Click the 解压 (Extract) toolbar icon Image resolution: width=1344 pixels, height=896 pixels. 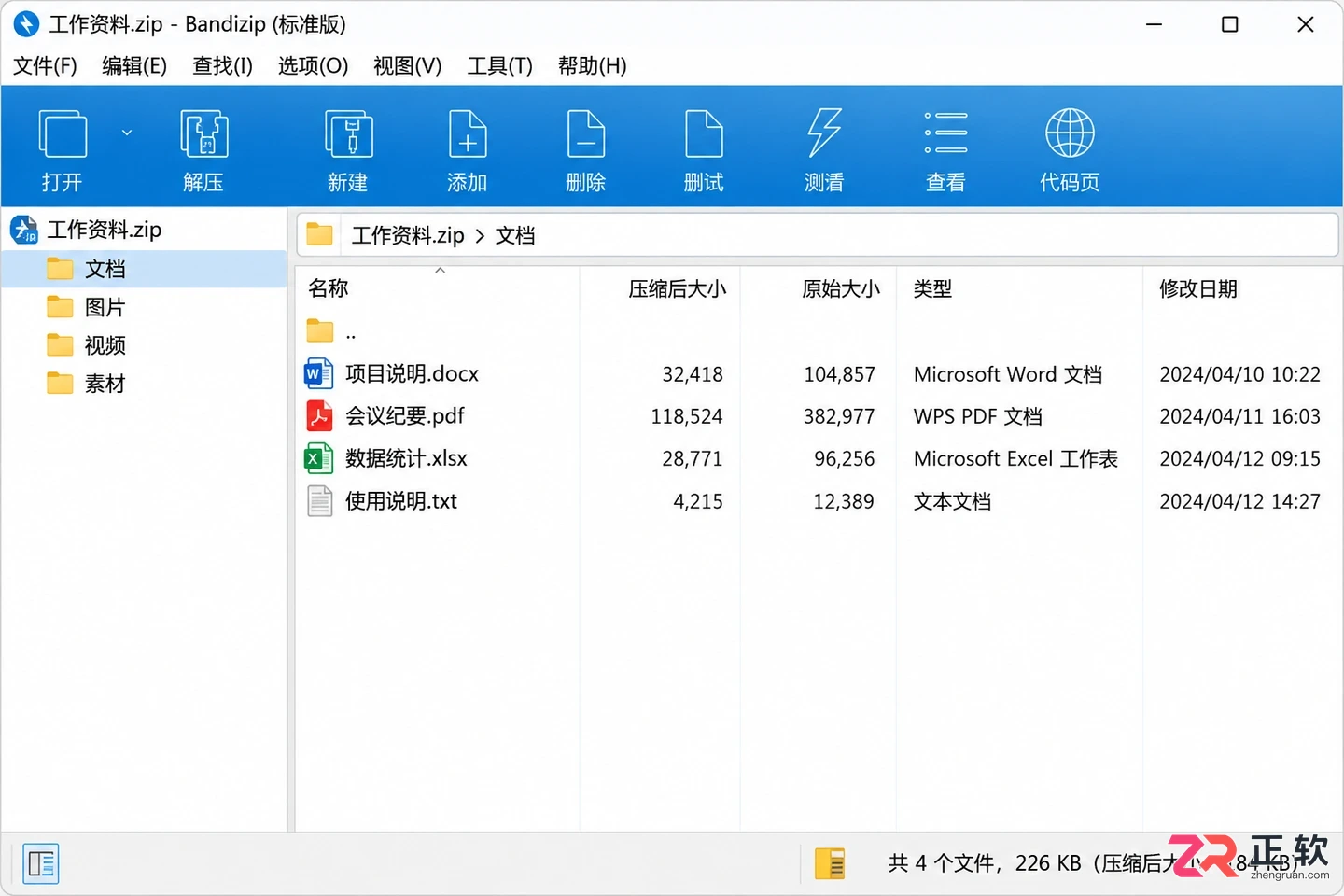click(x=203, y=134)
